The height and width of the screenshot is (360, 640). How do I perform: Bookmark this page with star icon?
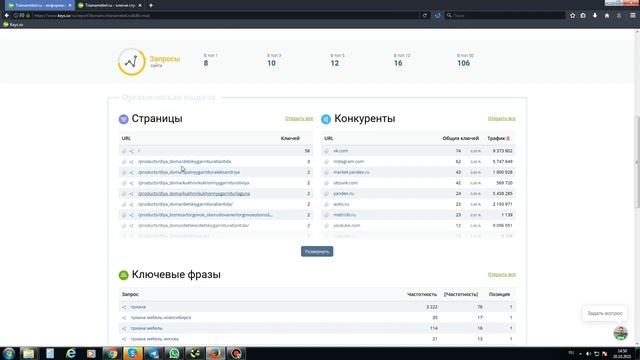coord(572,16)
